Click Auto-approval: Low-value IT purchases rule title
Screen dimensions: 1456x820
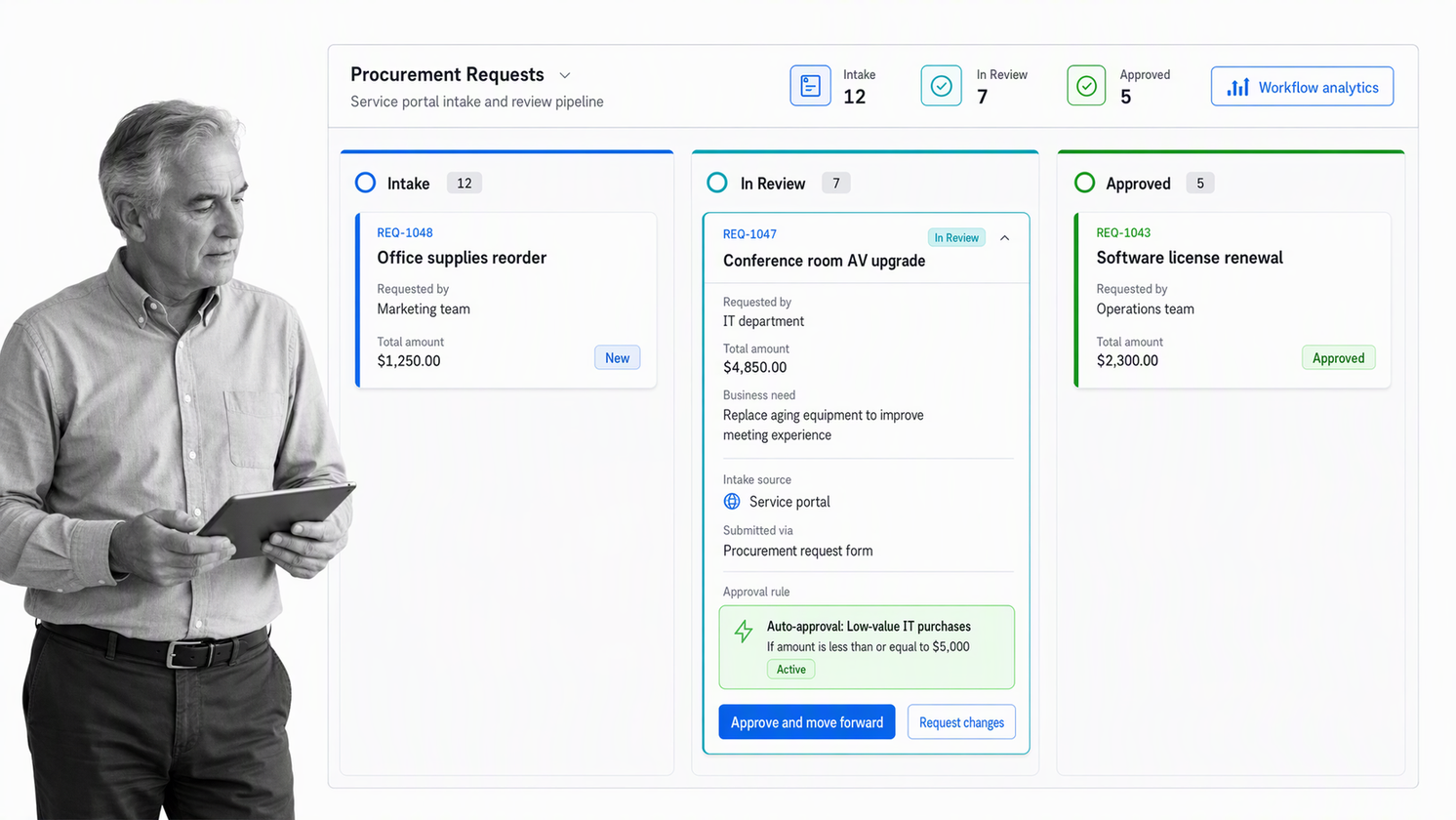coord(869,627)
